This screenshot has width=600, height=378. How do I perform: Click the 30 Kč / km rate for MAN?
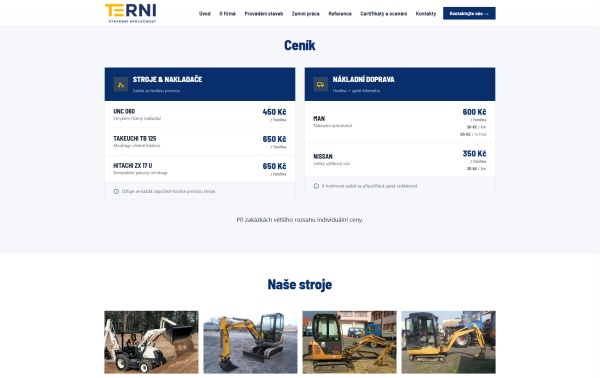click(x=476, y=127)
